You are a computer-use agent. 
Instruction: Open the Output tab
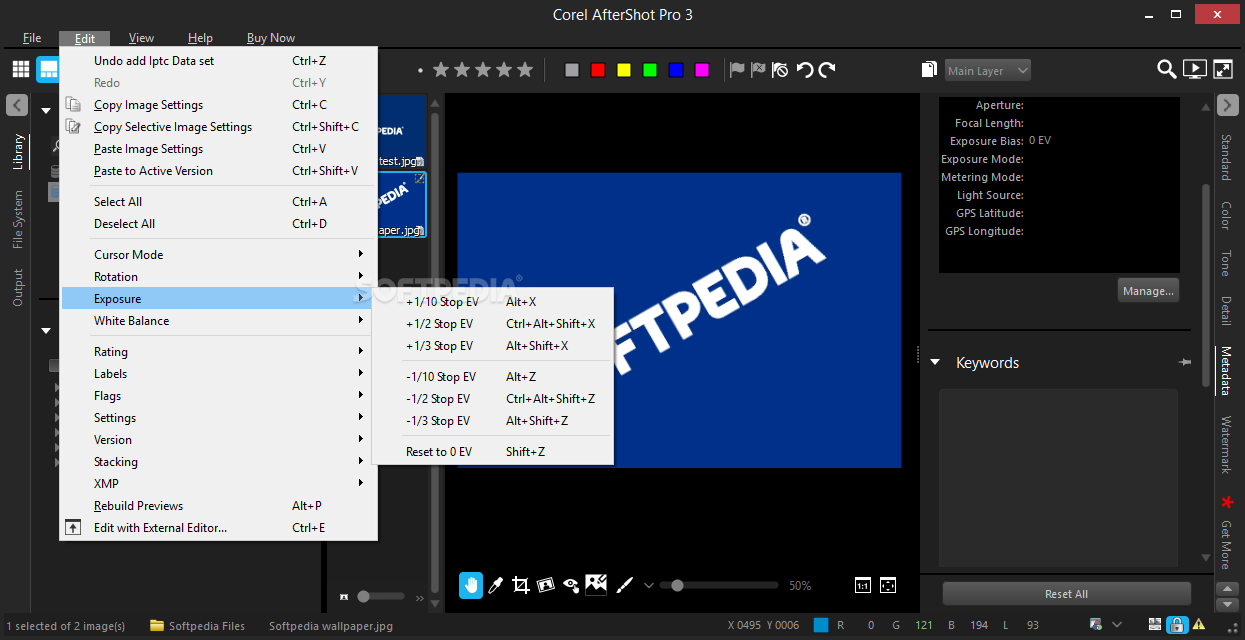point(17,287)
